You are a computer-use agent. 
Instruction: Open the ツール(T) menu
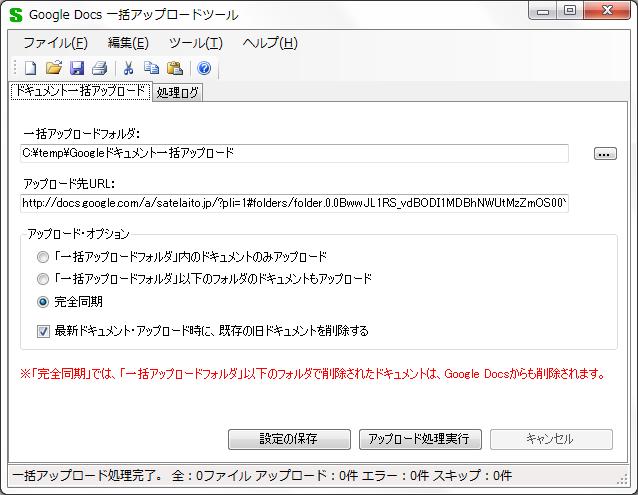pyautogui.click(x=195, y=43)
